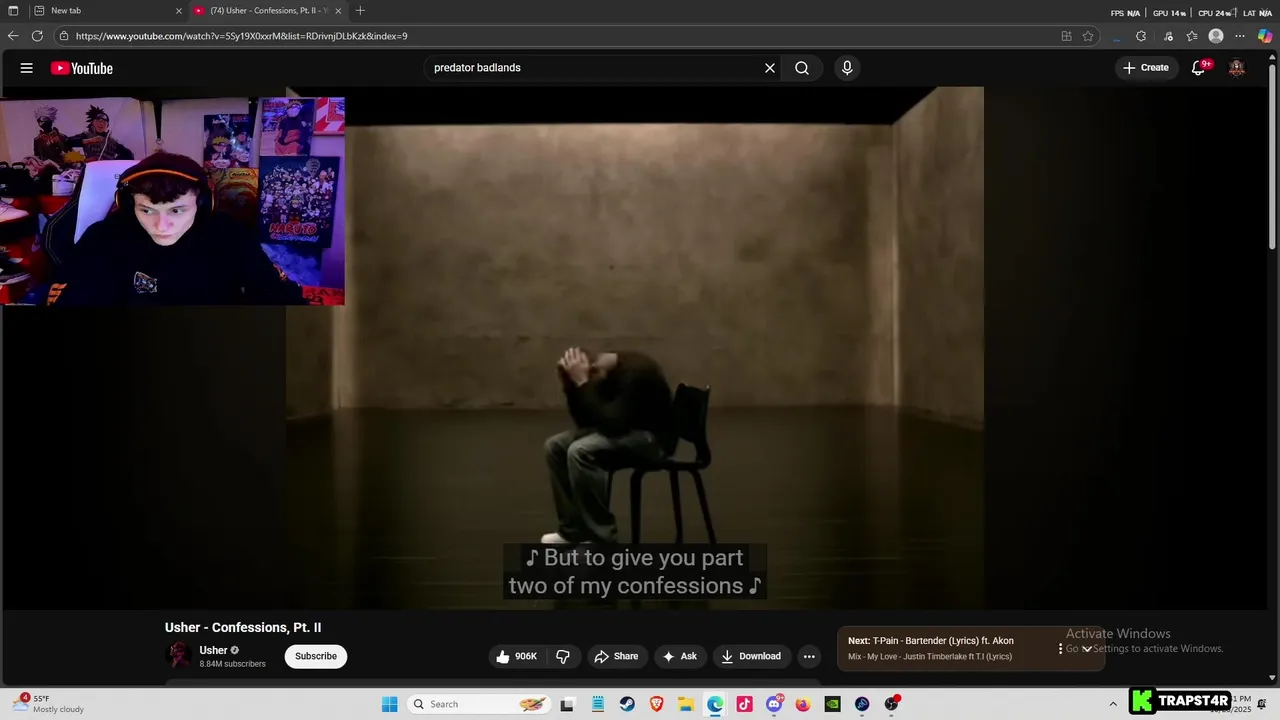Close the Usher YouTube tab
Image resolution: width=1280 pixels, height=720 pixels.
[338, 11]
